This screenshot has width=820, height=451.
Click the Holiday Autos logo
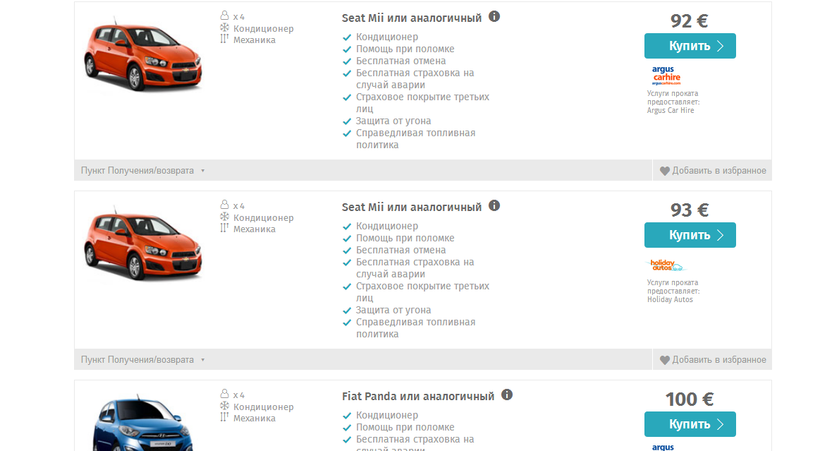(x=666, y=265)
